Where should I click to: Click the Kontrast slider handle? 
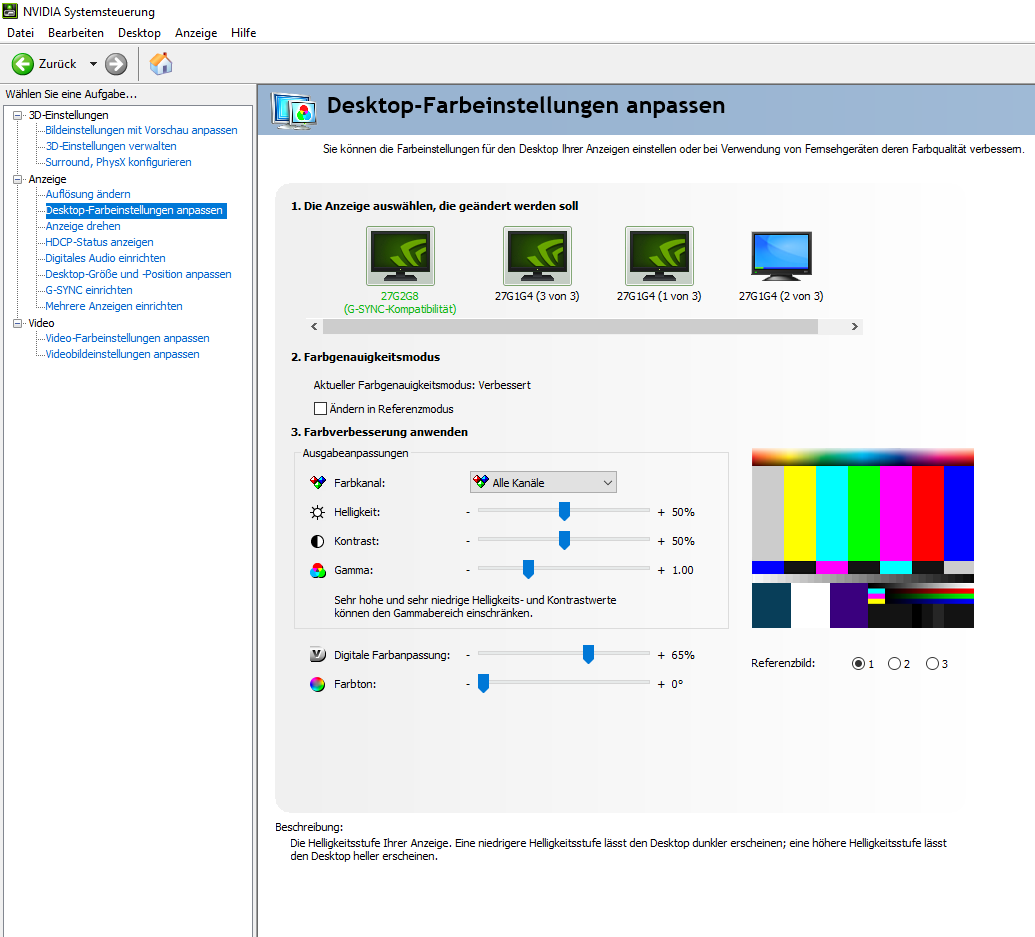(x=564, y=540)
